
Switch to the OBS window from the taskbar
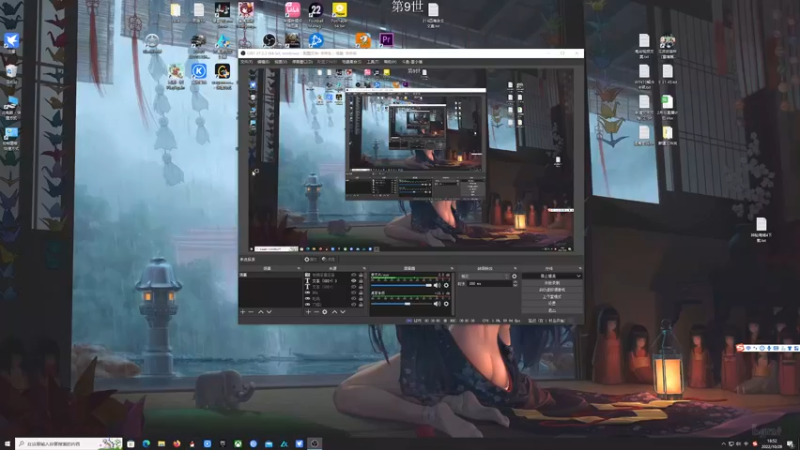pyautogui.click(x=314, y=443)
